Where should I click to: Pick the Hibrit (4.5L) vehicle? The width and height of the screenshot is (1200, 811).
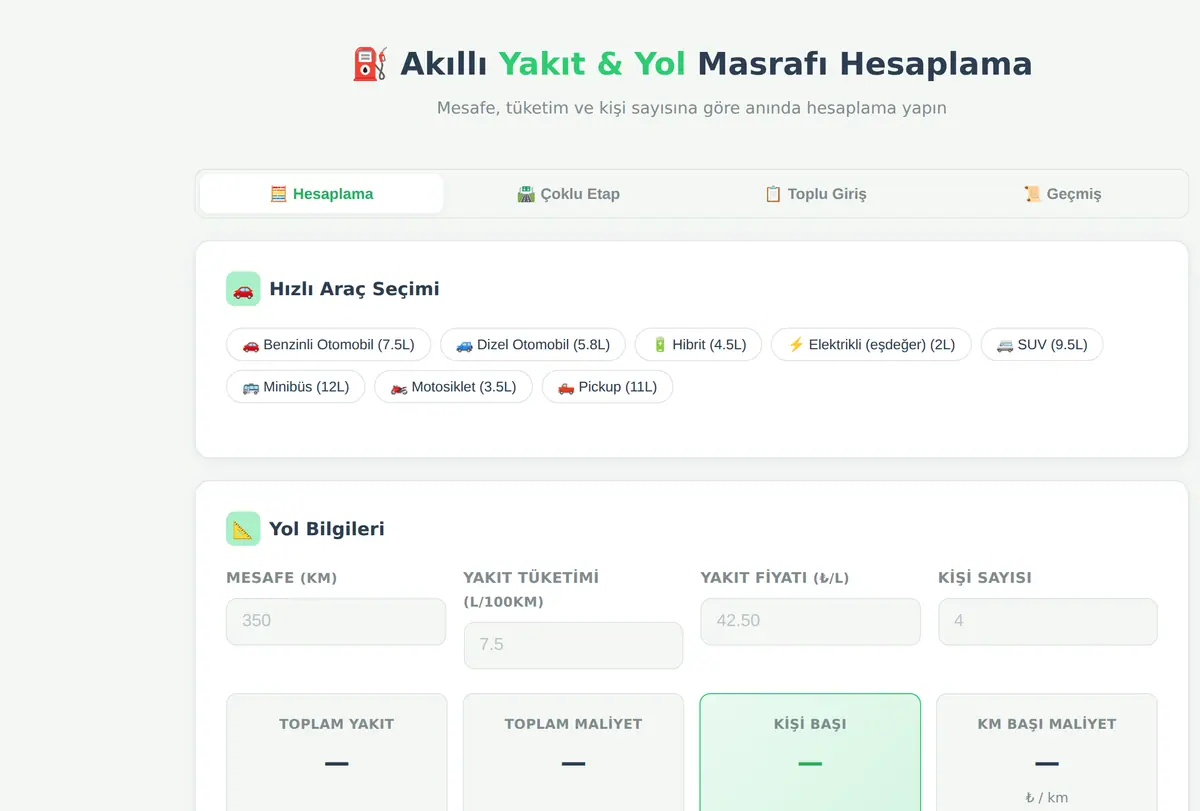(x=698, y=345)
